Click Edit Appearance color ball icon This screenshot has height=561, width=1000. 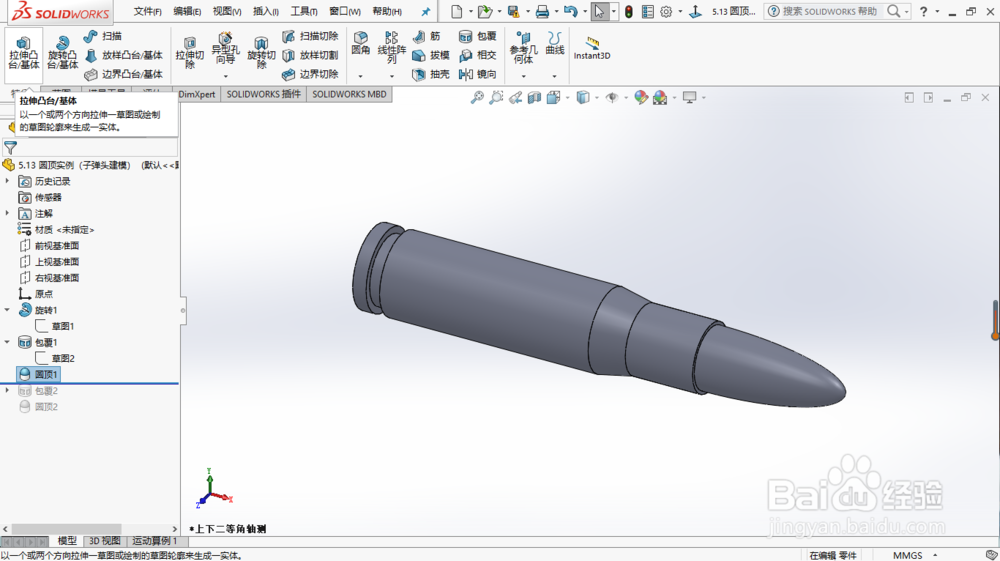tap(641, 98)
